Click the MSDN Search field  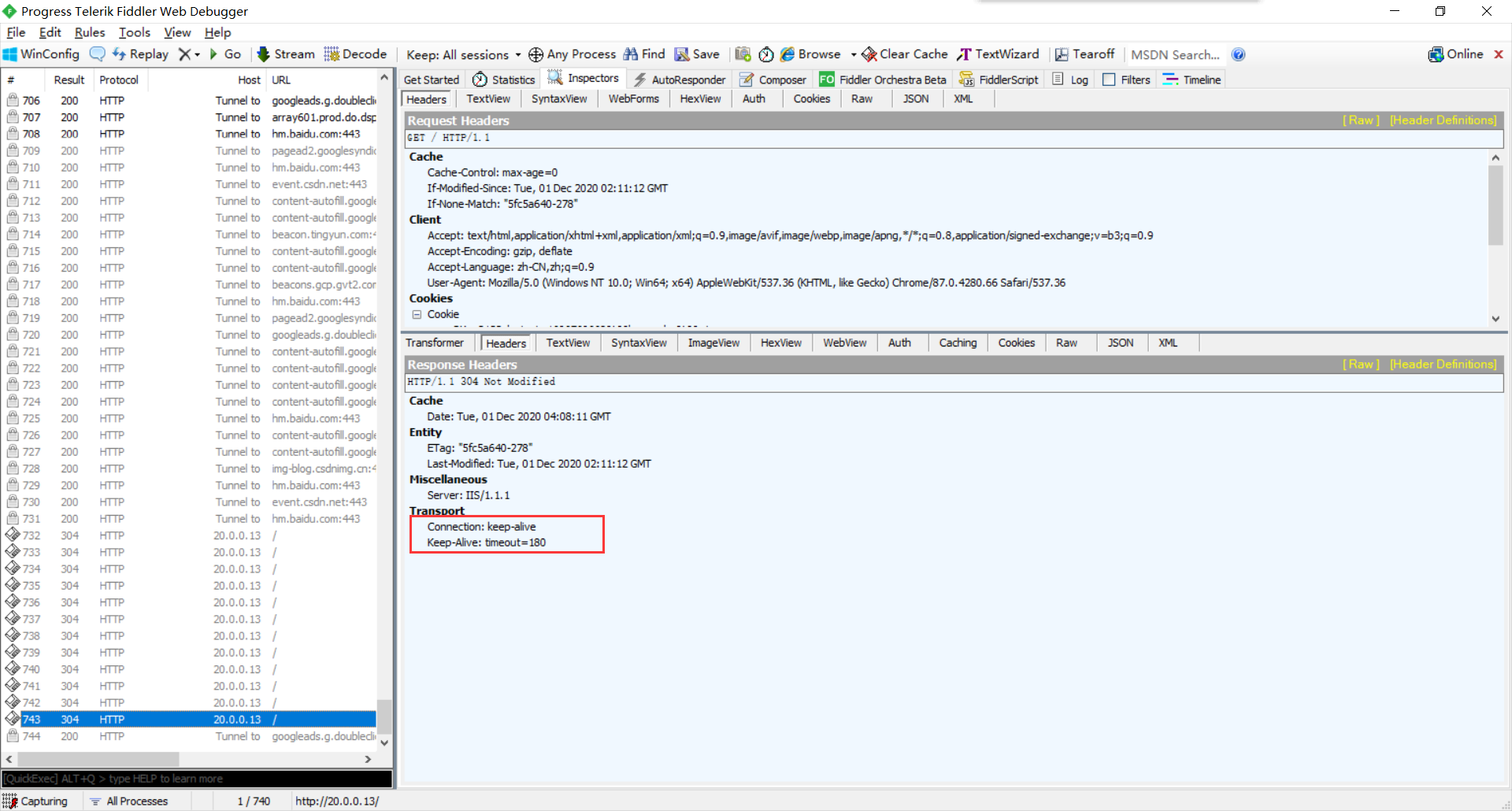1175,55
